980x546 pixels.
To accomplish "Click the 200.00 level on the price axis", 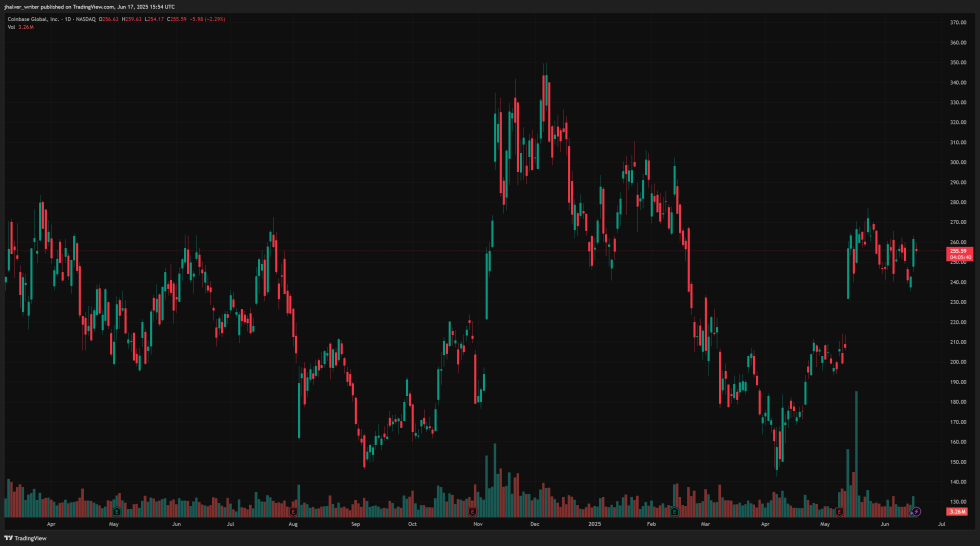I will [957, 362].
